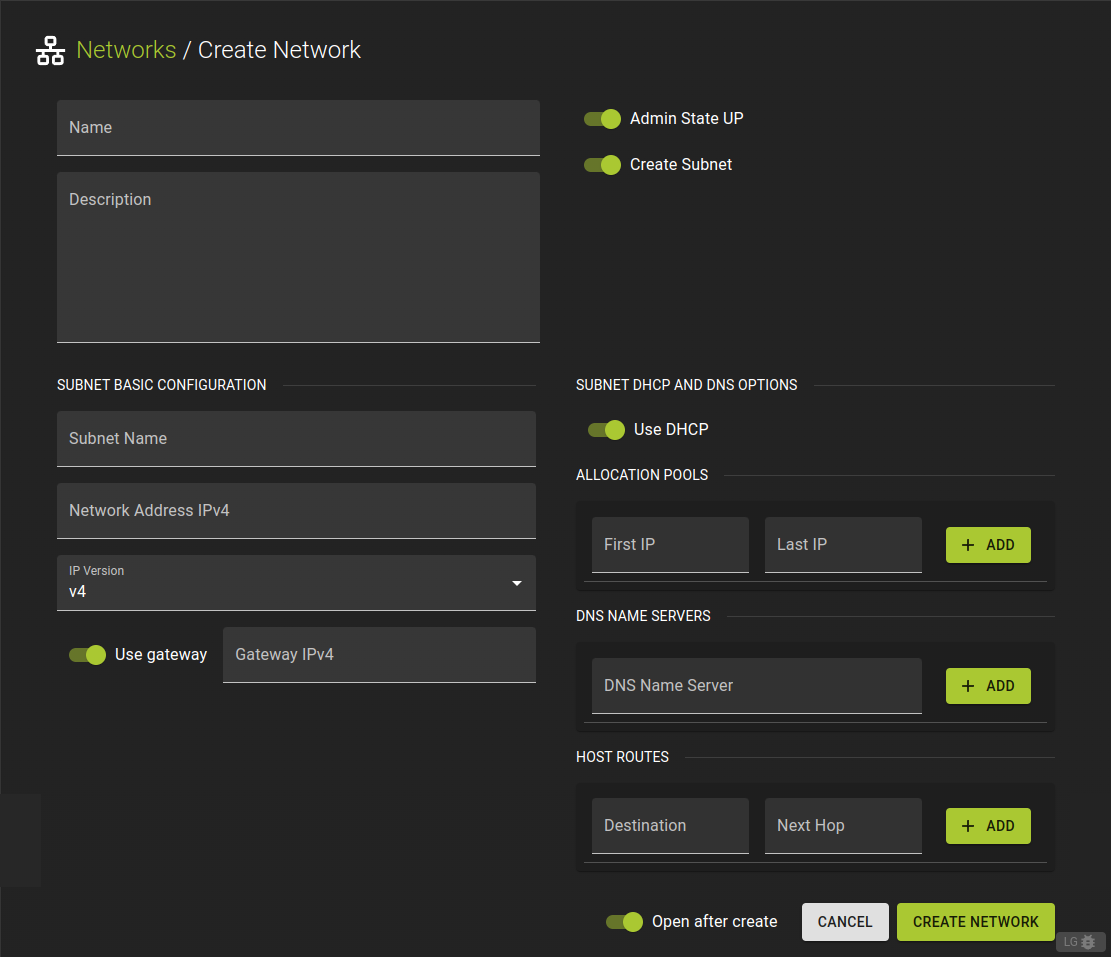Add the host route with ADD button
This screenshot has height=958, width=1111.
click(x=988, y=826)
